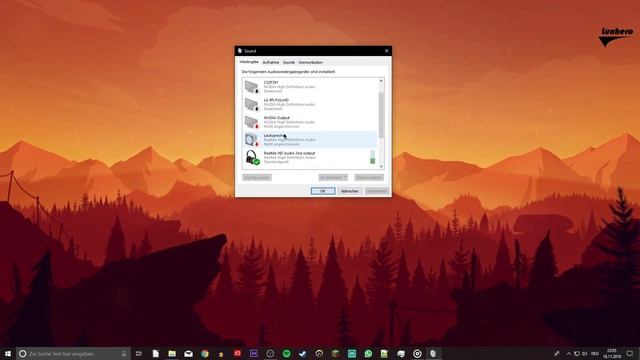
Task: Click the Konfigurieren button
Action: pyautogui.click(x=257, y=178)
